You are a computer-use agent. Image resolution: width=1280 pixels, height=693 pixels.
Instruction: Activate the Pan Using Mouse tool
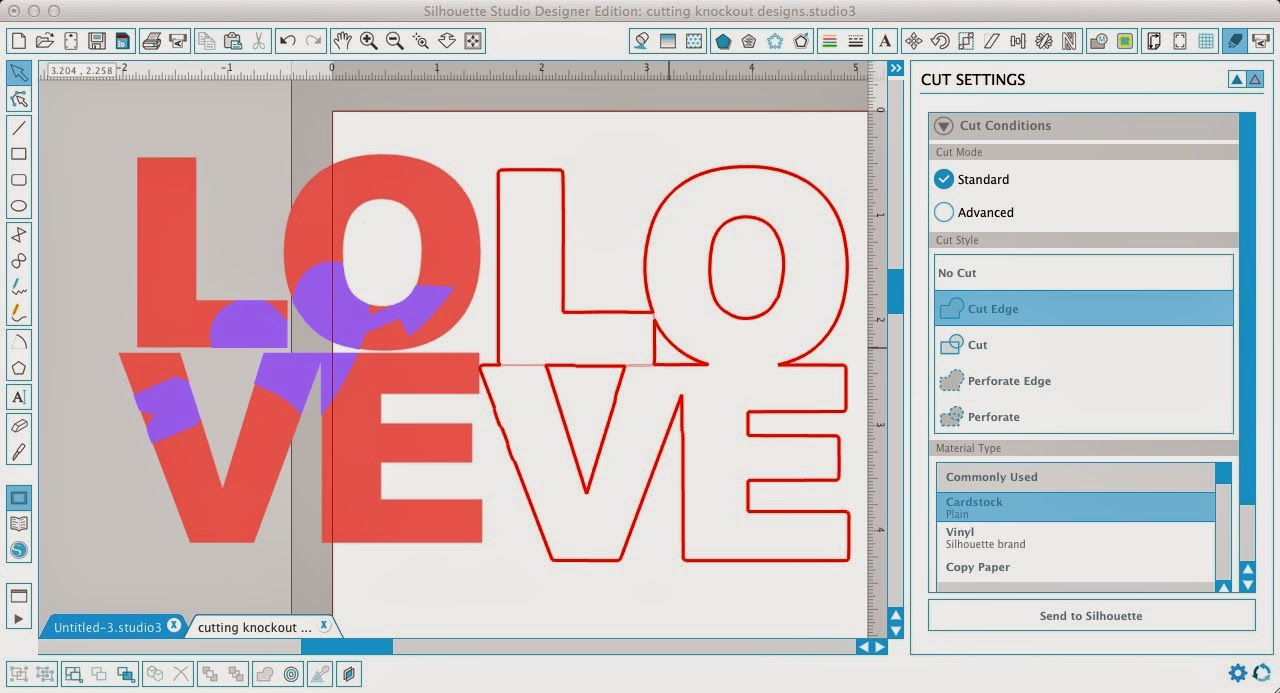(343, 41)
